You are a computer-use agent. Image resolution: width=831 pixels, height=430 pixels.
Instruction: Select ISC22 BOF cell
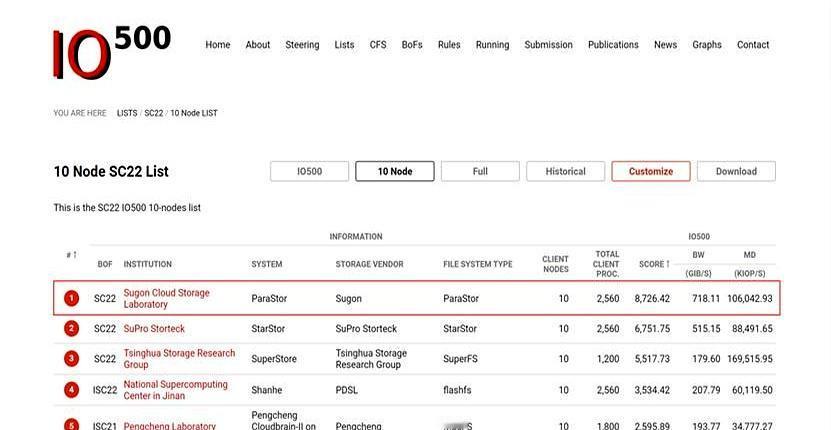click(105, 390)
